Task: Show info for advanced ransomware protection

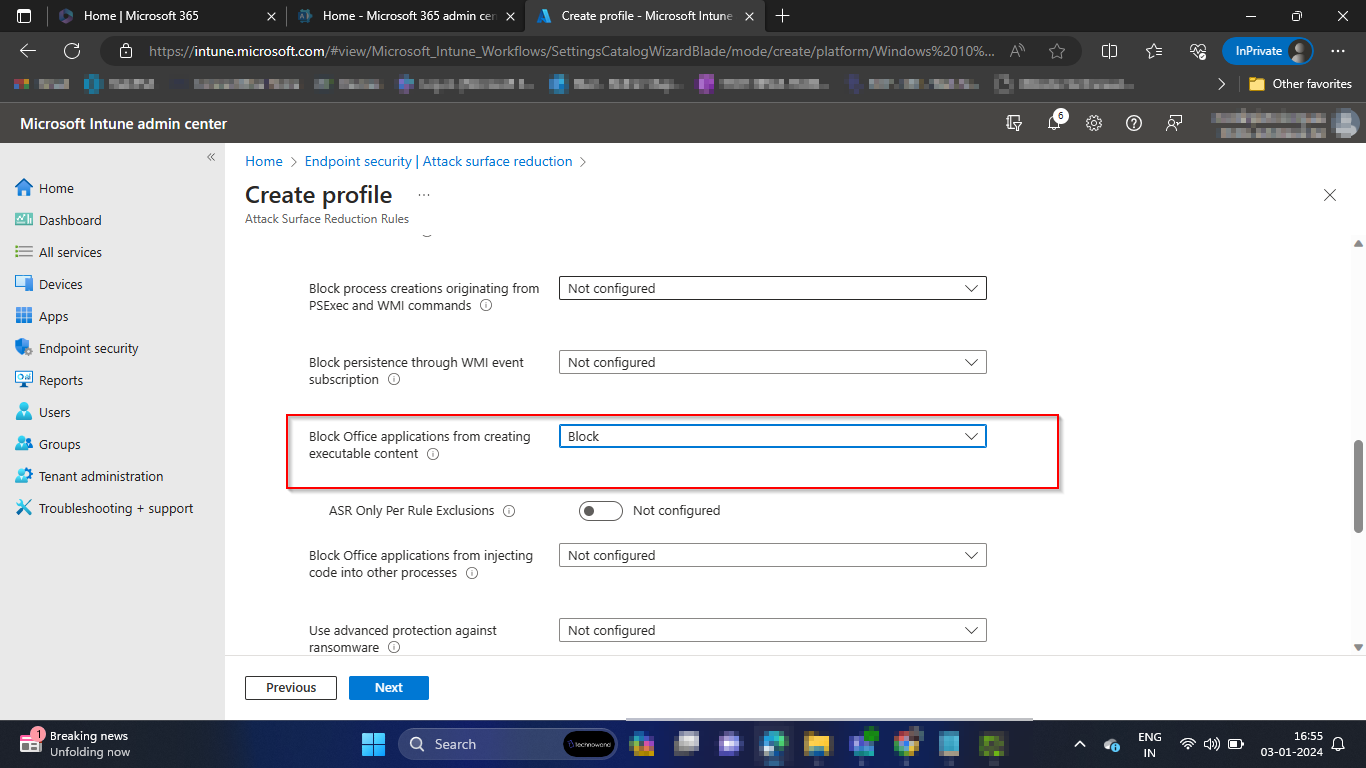Action: point(394,648)
